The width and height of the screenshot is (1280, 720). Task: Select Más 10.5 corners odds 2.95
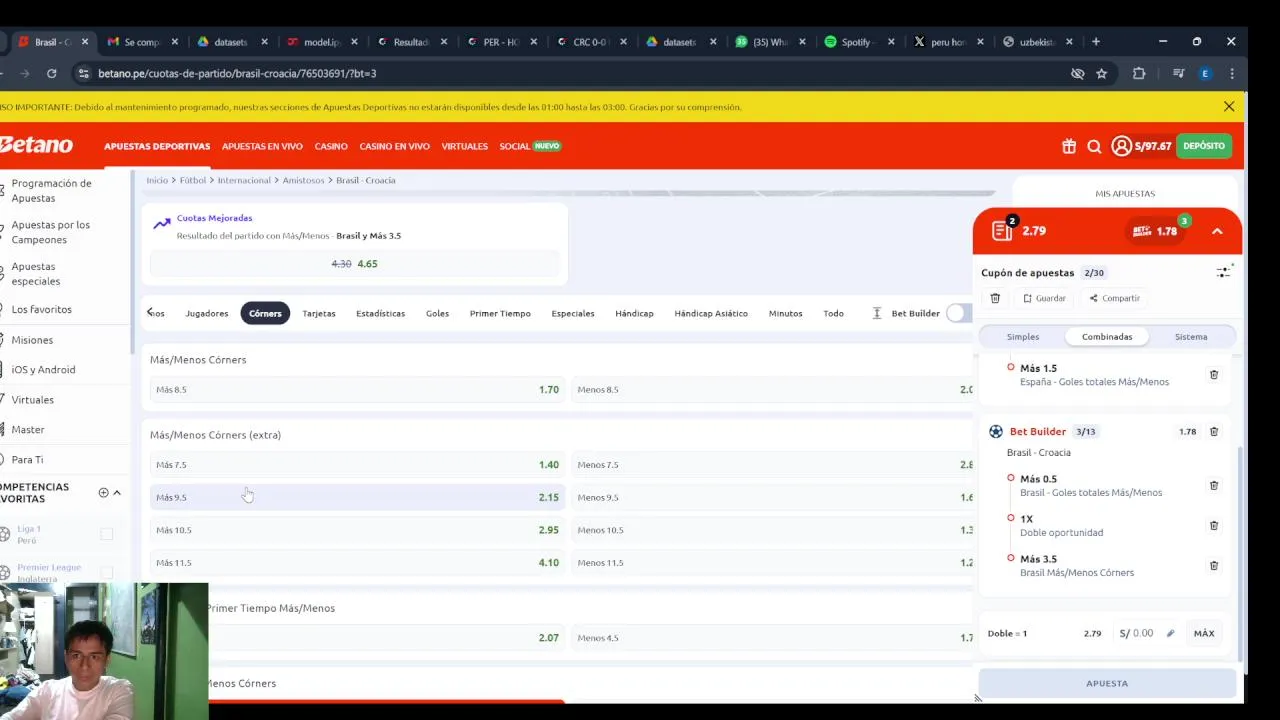[x=357, y=530]
